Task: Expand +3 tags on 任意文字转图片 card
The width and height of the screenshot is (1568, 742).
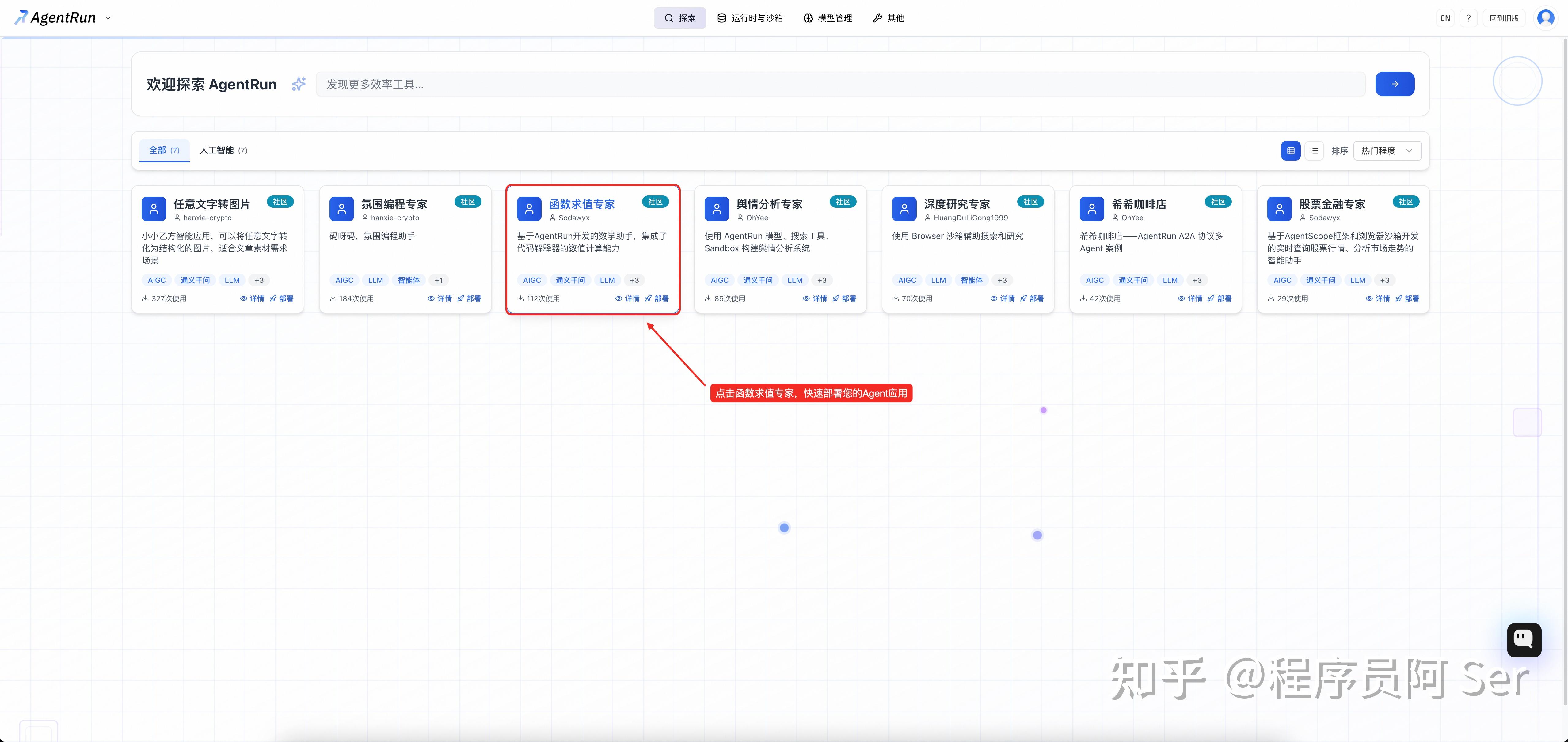Action: (x=259, y=280)
